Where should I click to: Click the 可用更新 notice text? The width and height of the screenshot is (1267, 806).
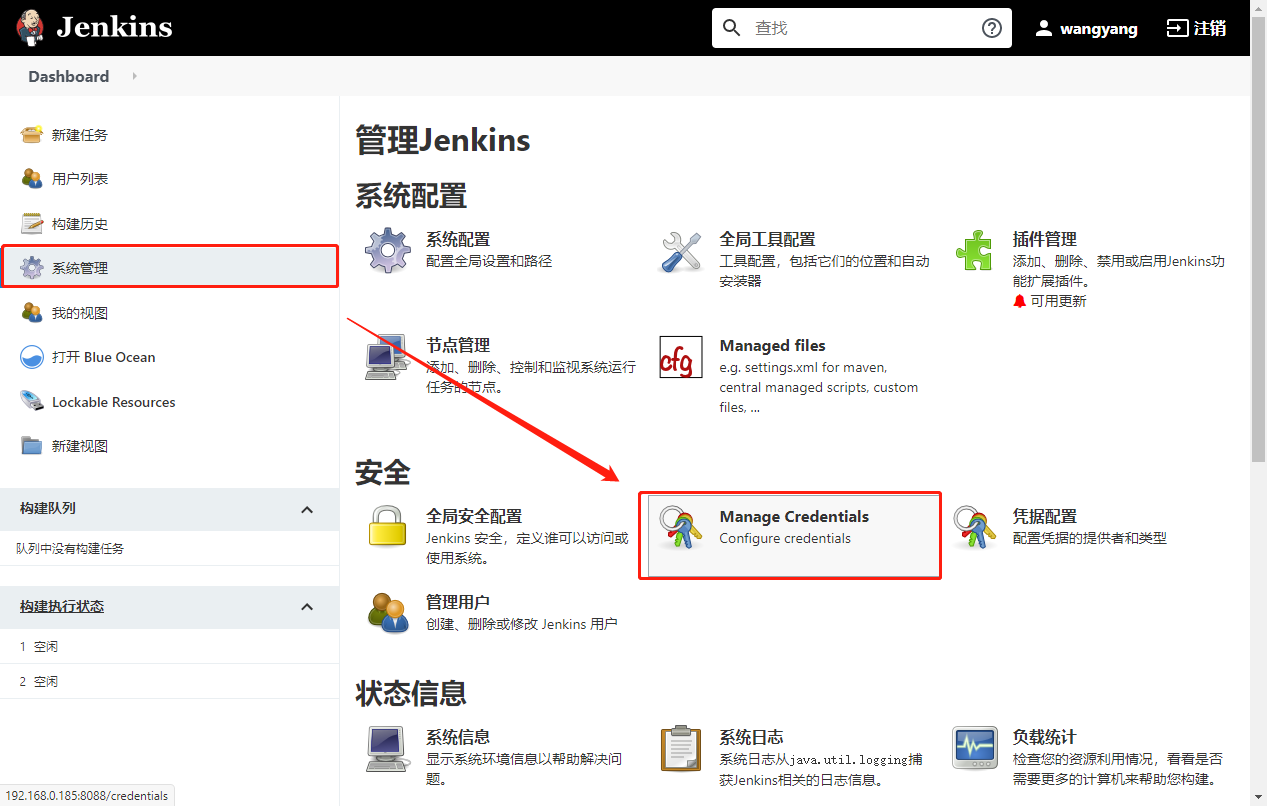tap(1059, 301)
